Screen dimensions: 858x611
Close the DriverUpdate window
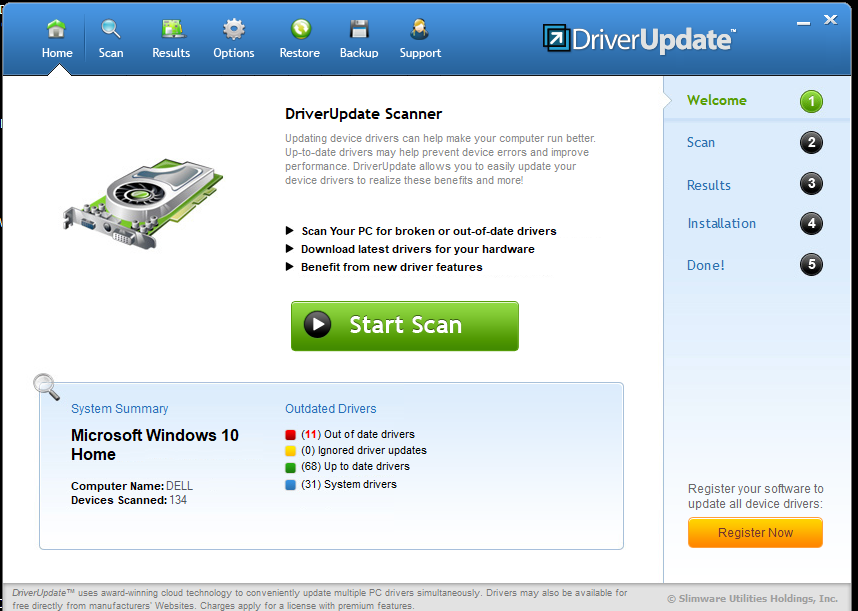pos(831,20)
